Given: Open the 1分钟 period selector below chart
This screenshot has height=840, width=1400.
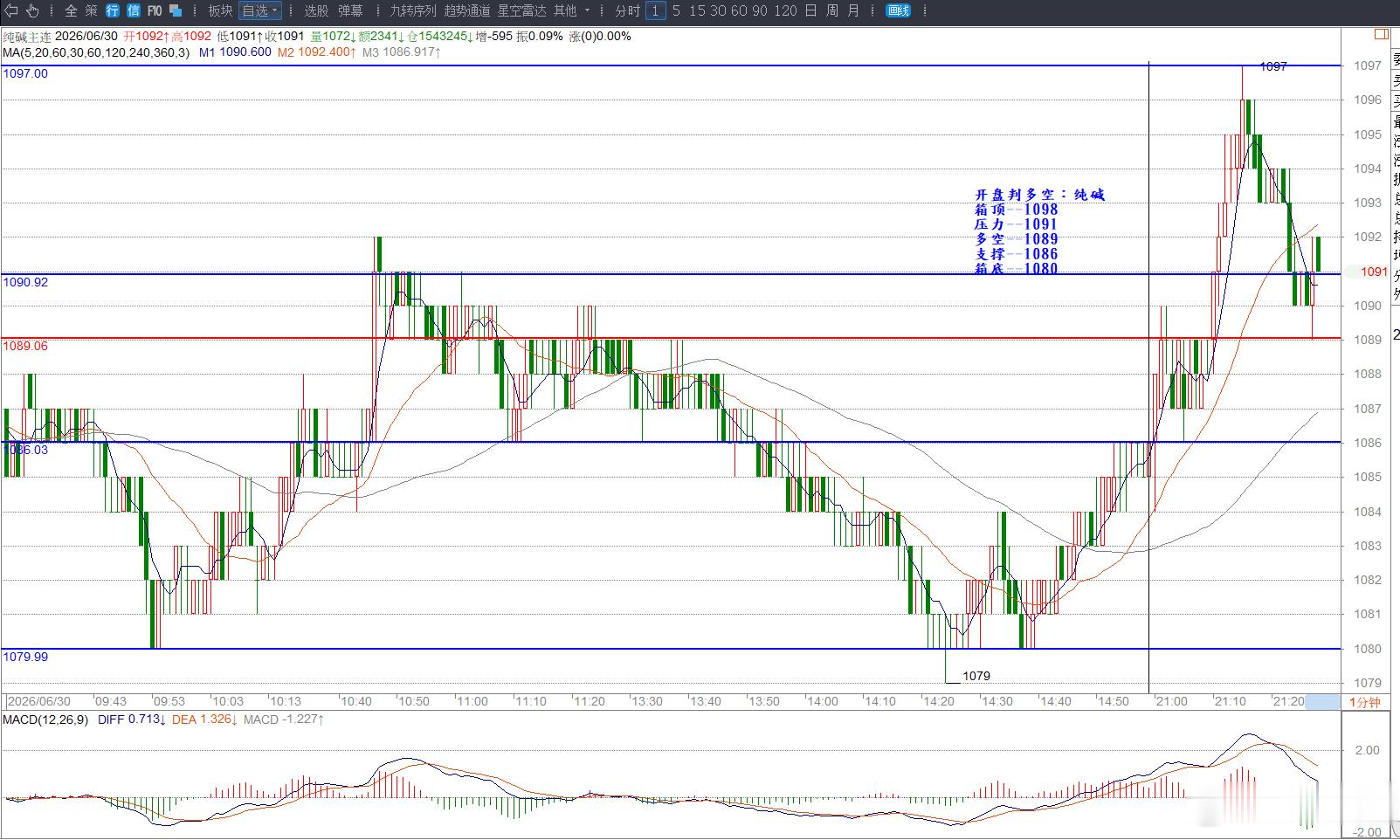Looking at the screenshot, I should click(1364, 701).
